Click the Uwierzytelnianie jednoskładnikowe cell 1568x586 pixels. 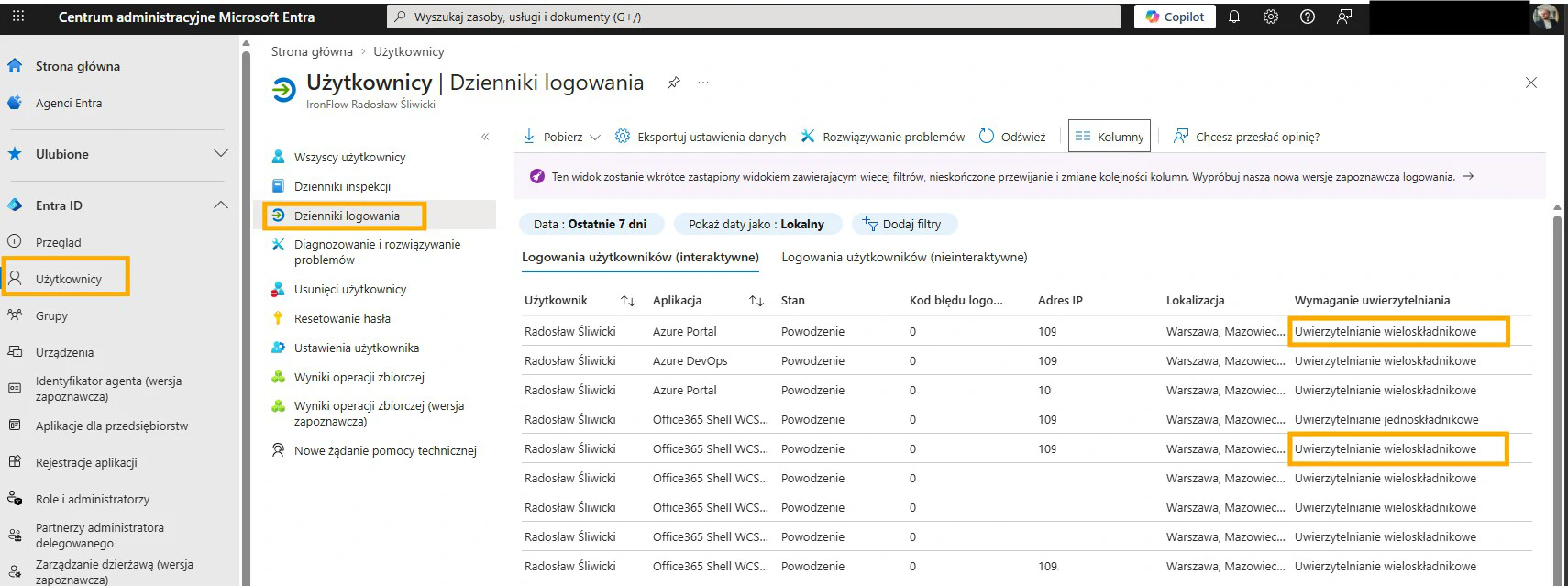(x=1386, y=419)
